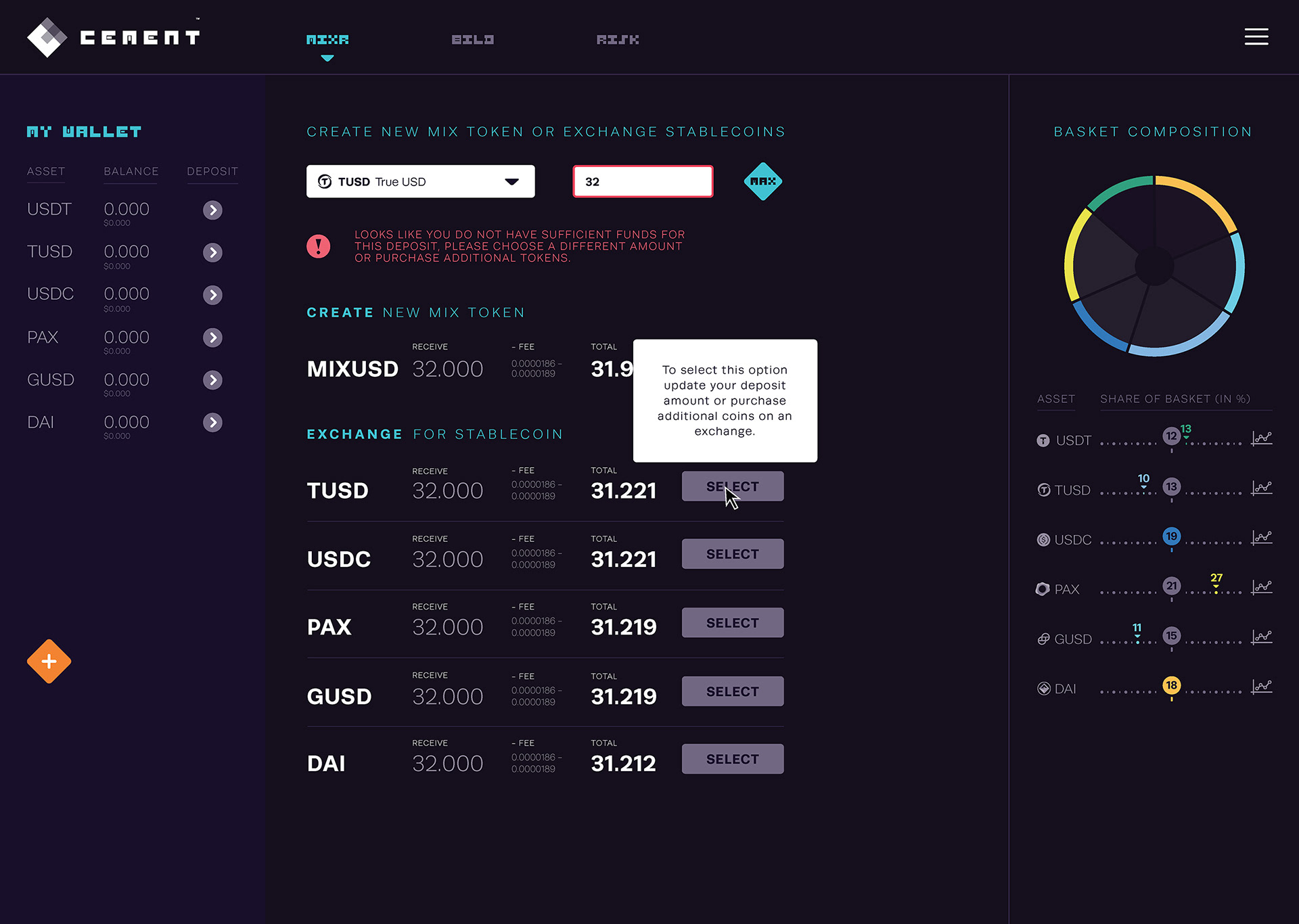Select the DAI exchange option
The height and width of the screenshot is (924, 1299).
coord(732,759)
